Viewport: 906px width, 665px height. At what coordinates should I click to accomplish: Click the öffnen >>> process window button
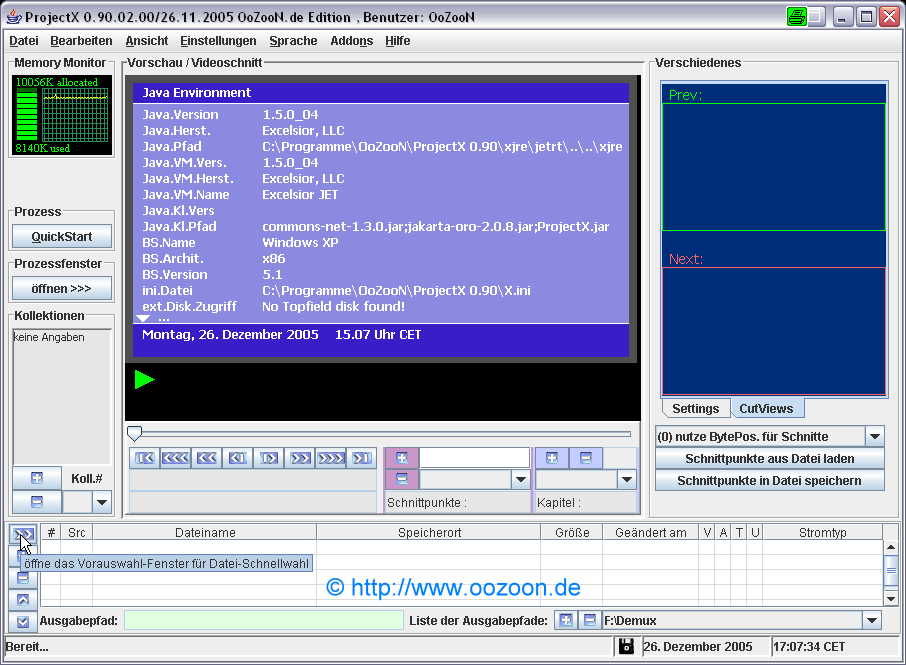click(62, 288)
